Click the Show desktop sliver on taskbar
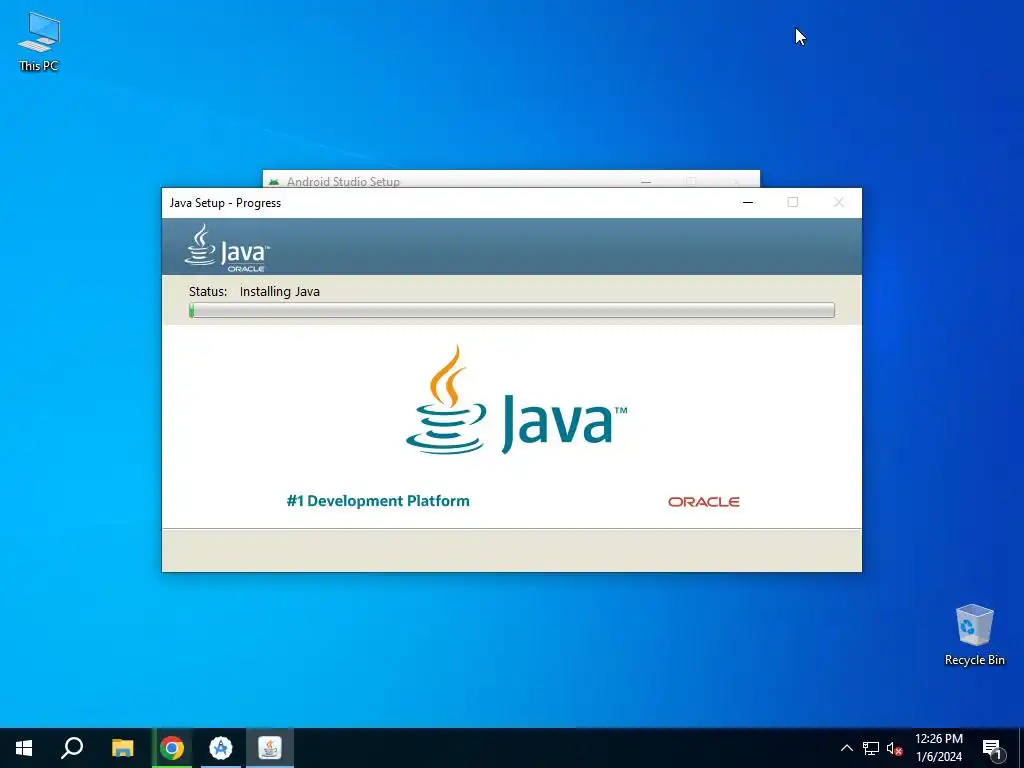Screen dimensions: 1024x768 (x=1021, y=748)
